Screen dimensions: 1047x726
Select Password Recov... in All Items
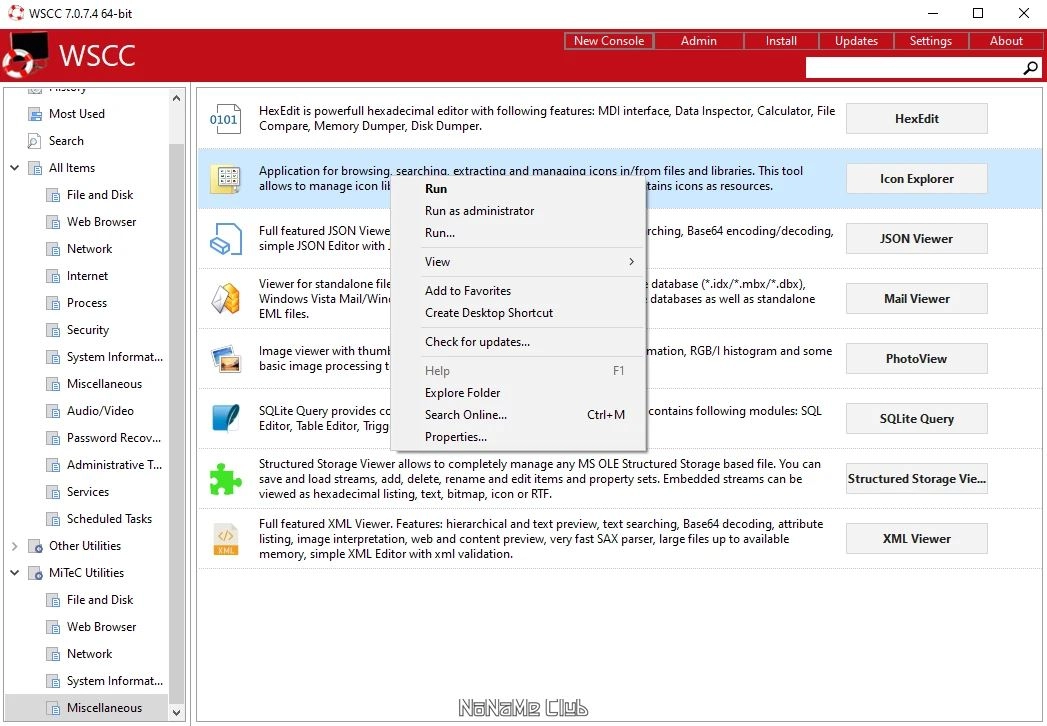coord(114,438)
